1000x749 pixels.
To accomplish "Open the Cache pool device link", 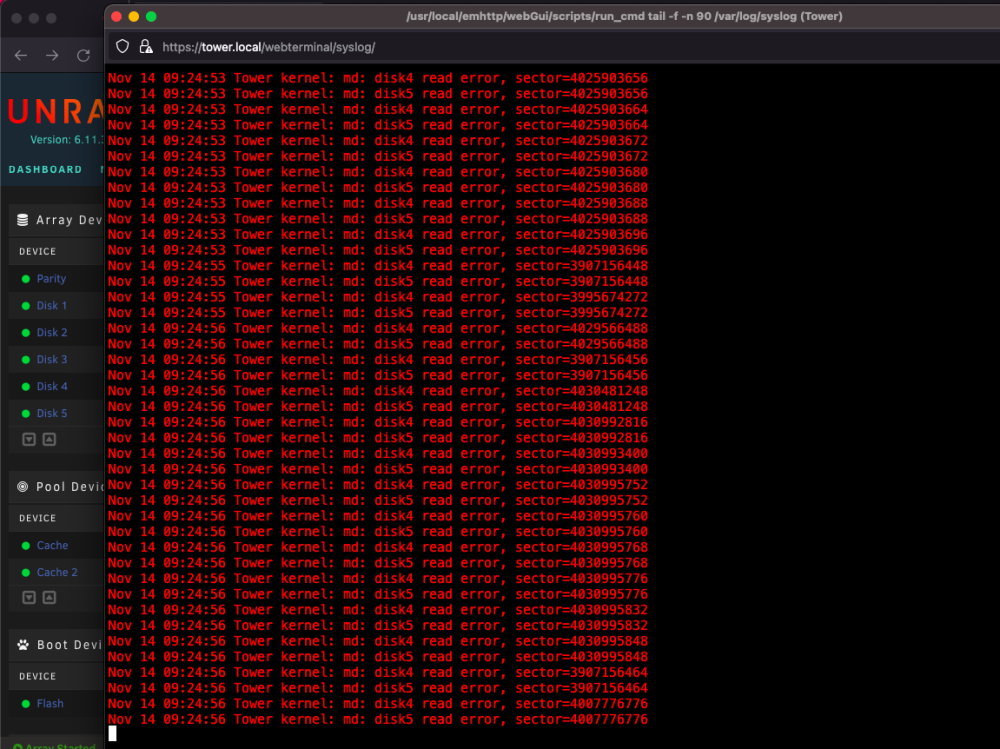I will click(52, 545).
